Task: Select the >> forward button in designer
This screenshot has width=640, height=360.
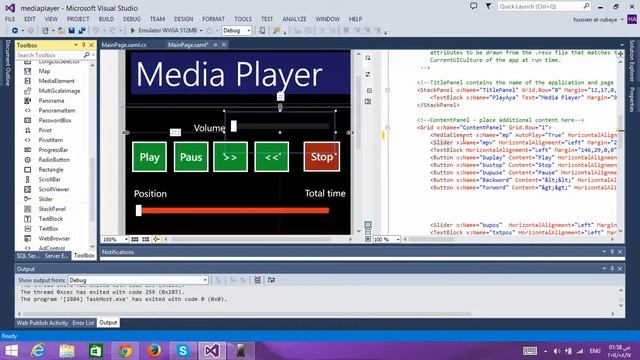Action: pyautogui.click(x=230, y=157)
